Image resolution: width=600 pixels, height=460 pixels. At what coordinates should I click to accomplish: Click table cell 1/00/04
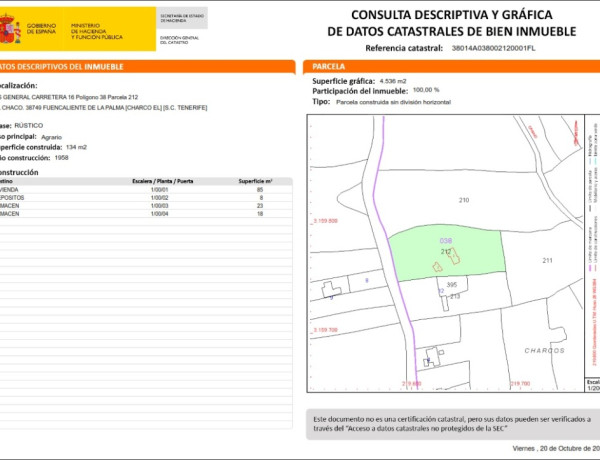160,214
